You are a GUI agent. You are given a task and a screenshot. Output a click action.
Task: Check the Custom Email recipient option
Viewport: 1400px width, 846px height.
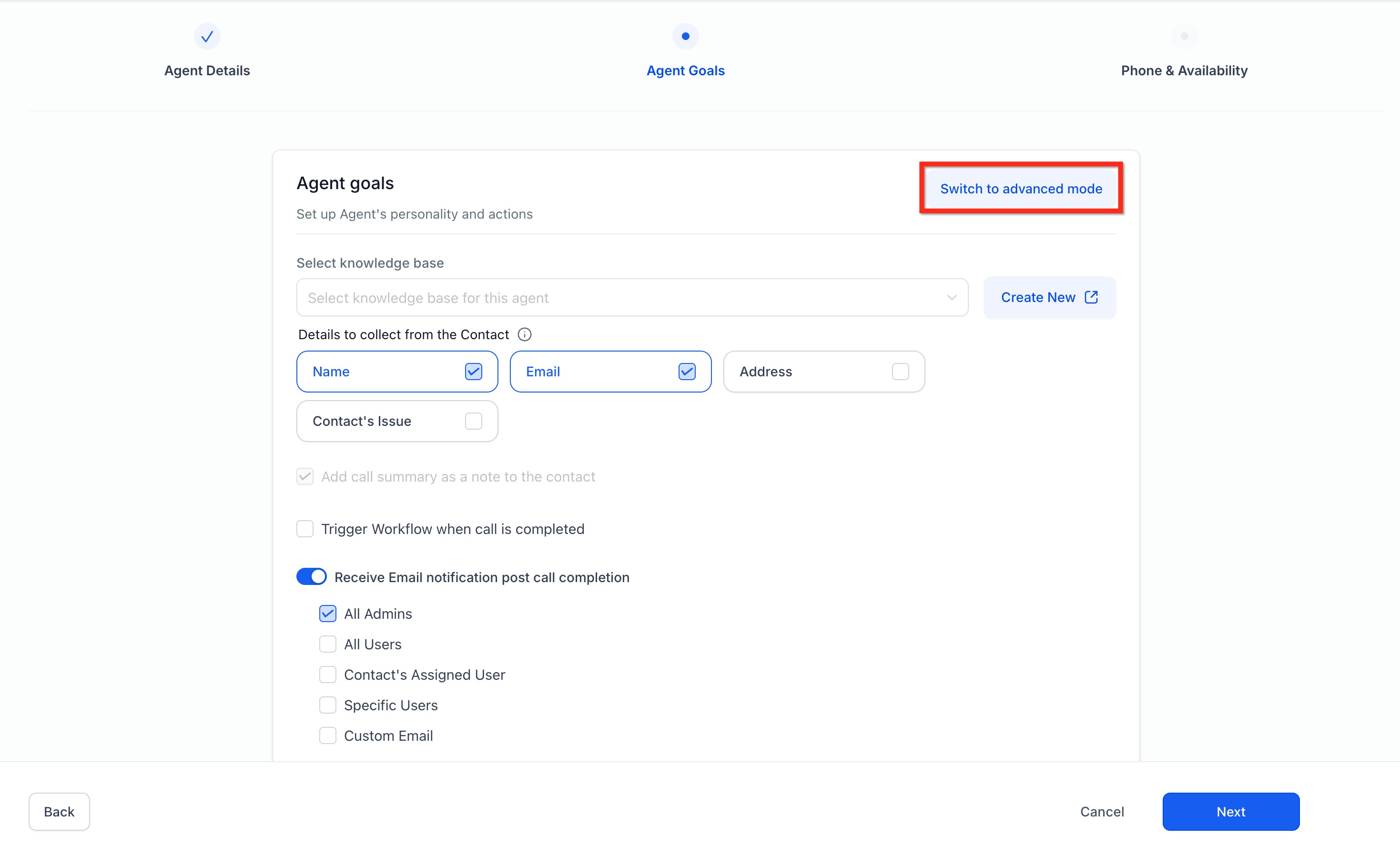point(328,736)
